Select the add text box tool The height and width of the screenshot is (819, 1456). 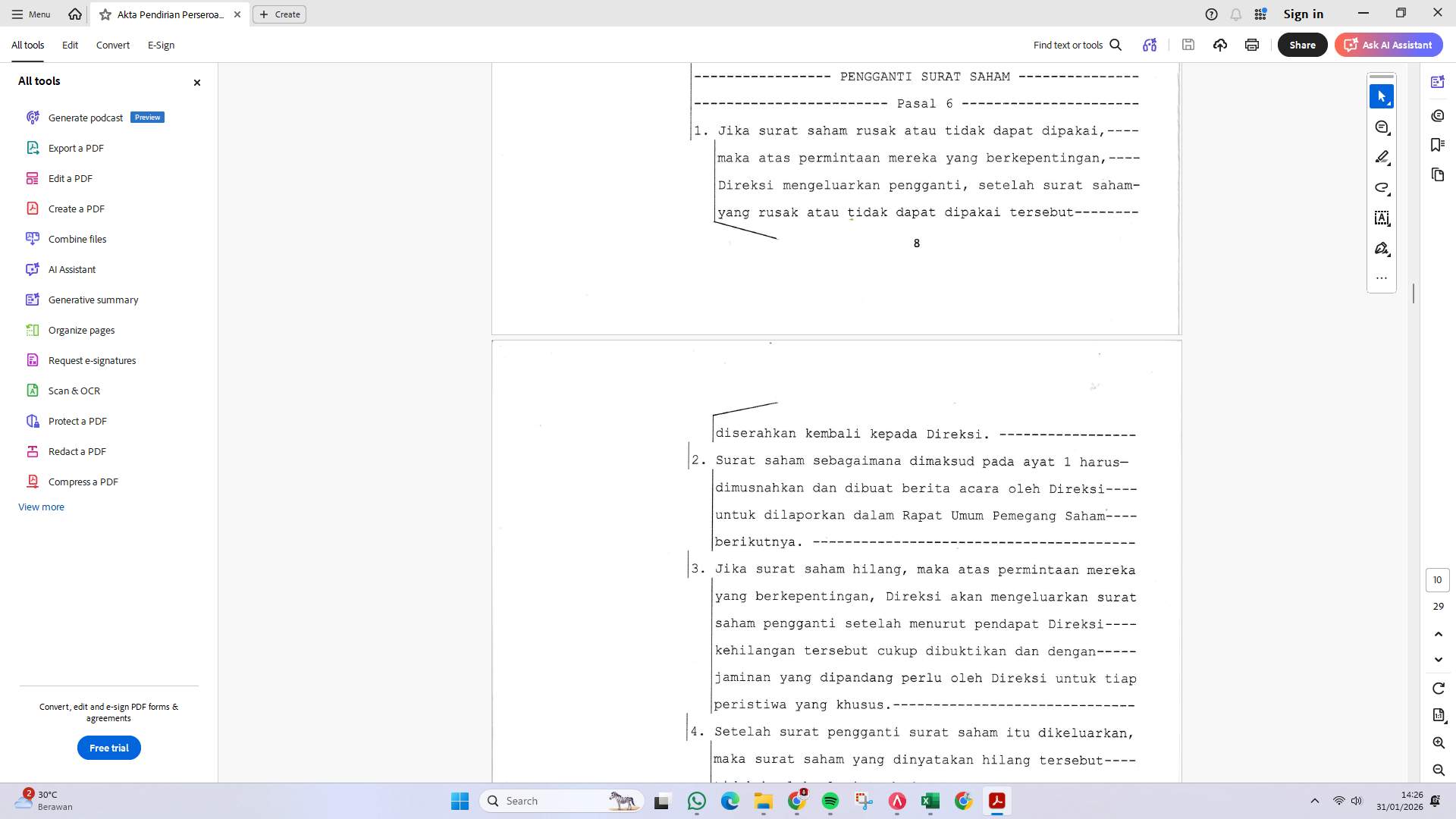tap(1382, 218)
